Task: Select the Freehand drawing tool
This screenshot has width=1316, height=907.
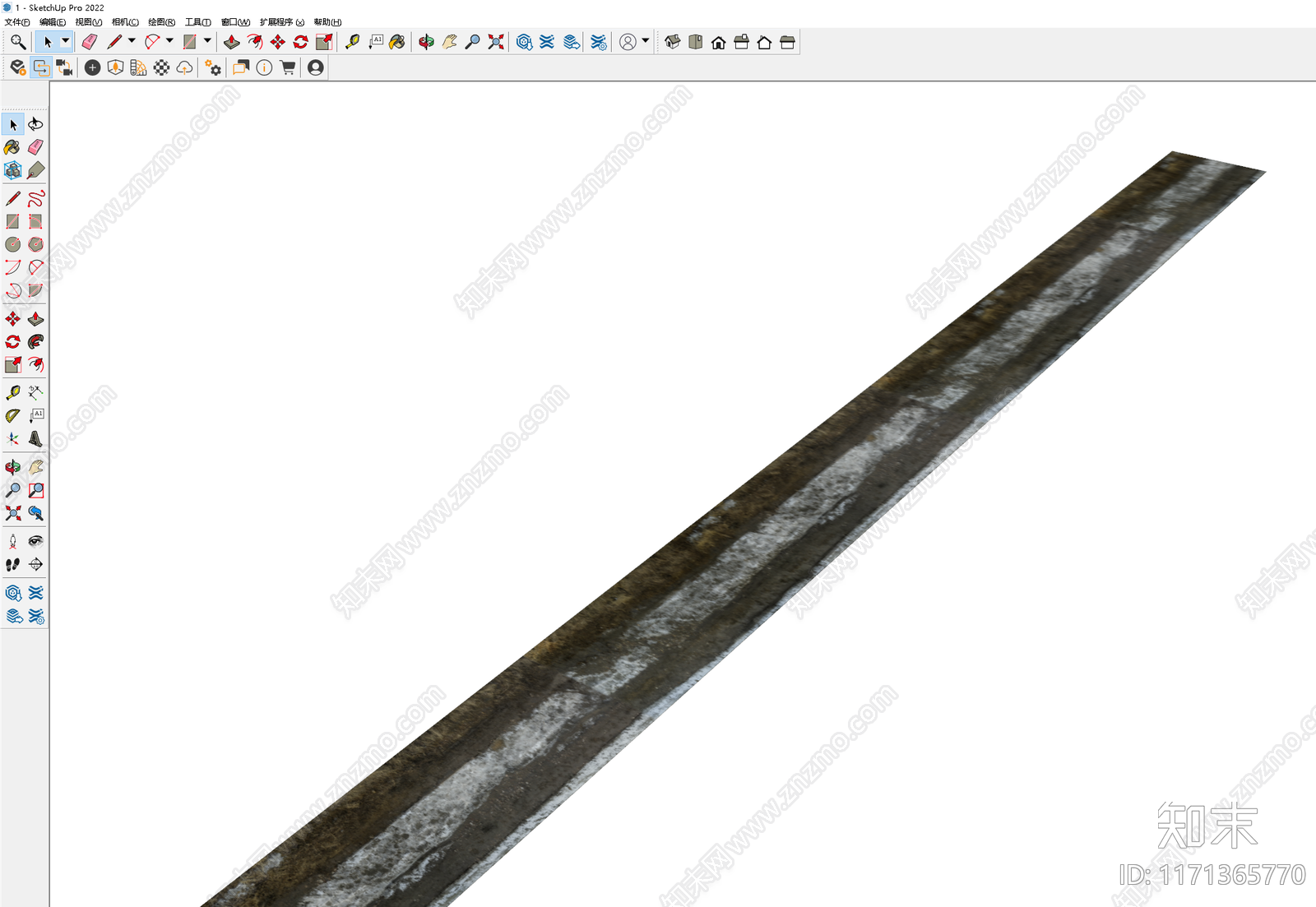Action: 35,198
